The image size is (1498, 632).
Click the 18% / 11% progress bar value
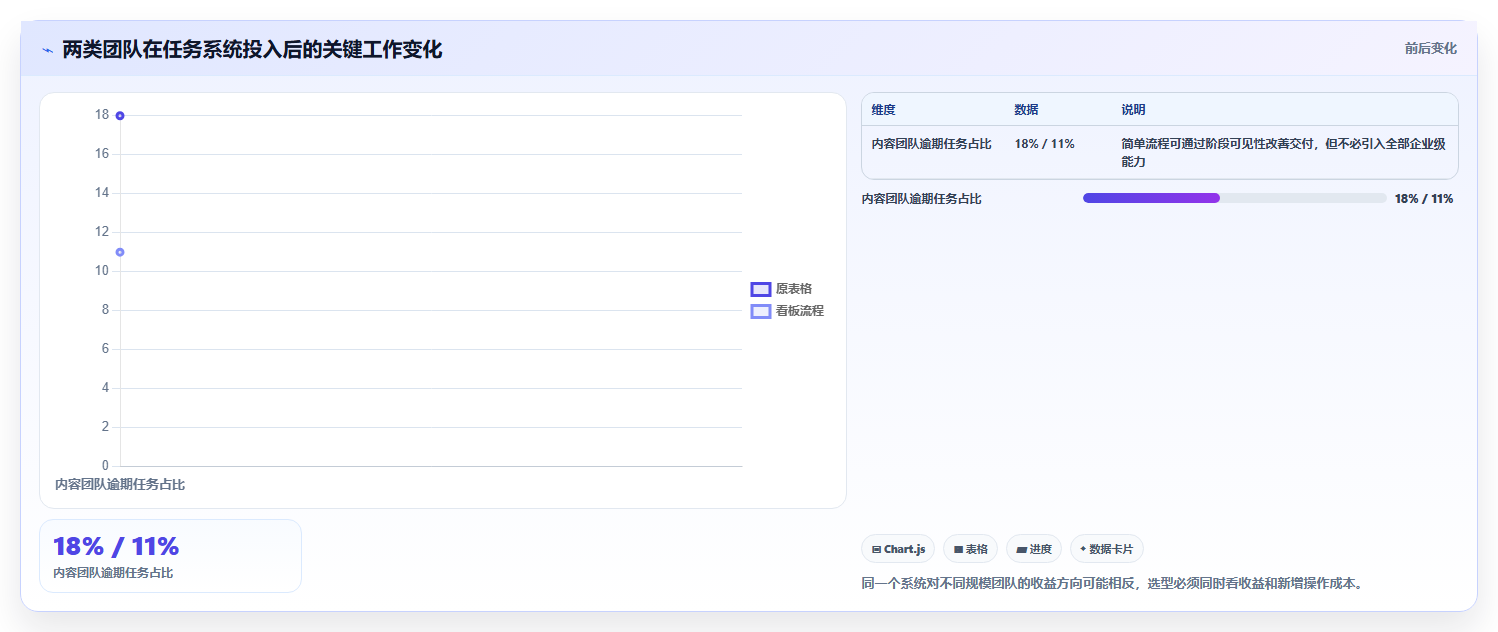click(1424, 199)
